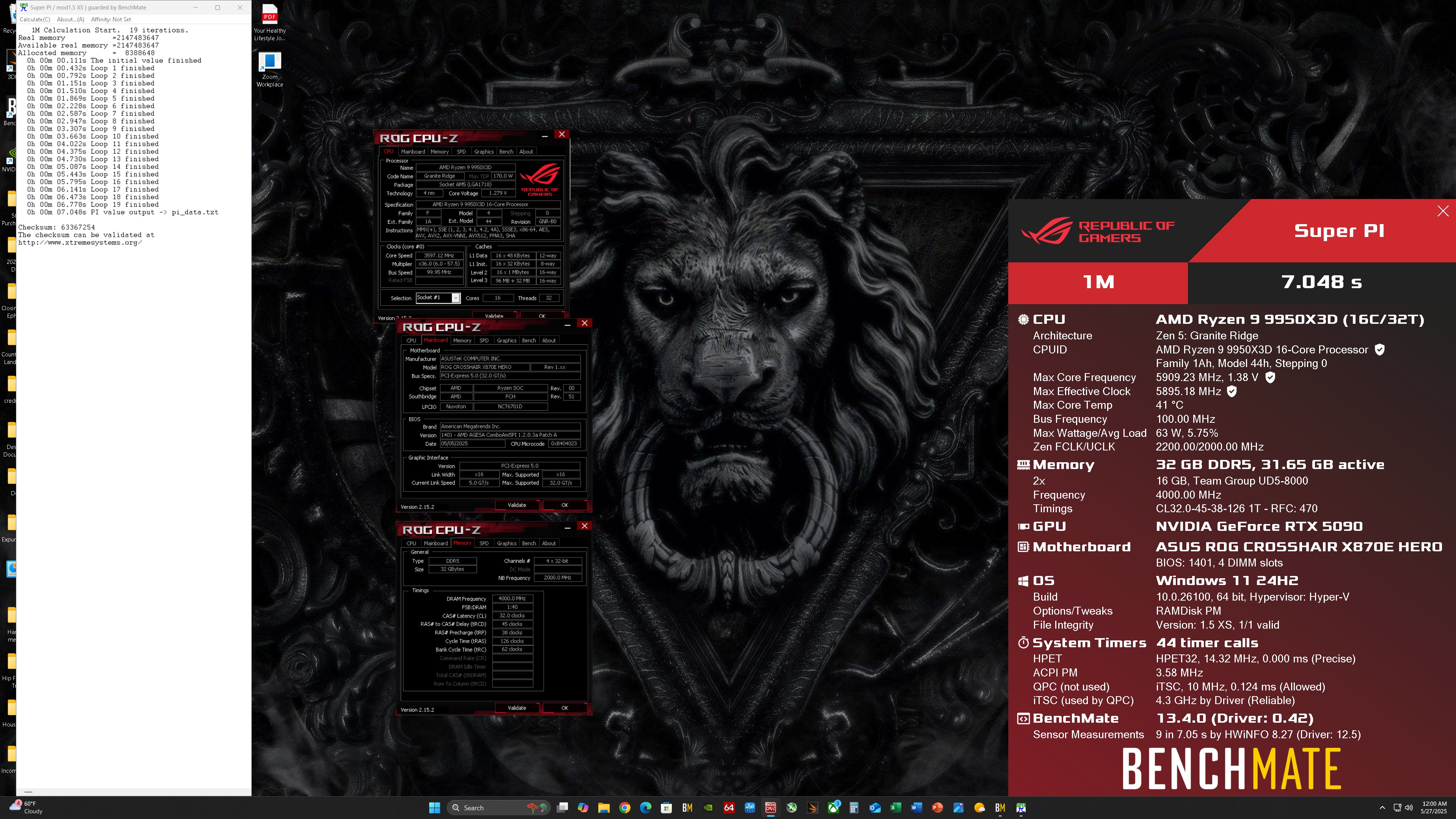
Task: Click the volume icon in system tray
Action: [x=1409, y=808]
